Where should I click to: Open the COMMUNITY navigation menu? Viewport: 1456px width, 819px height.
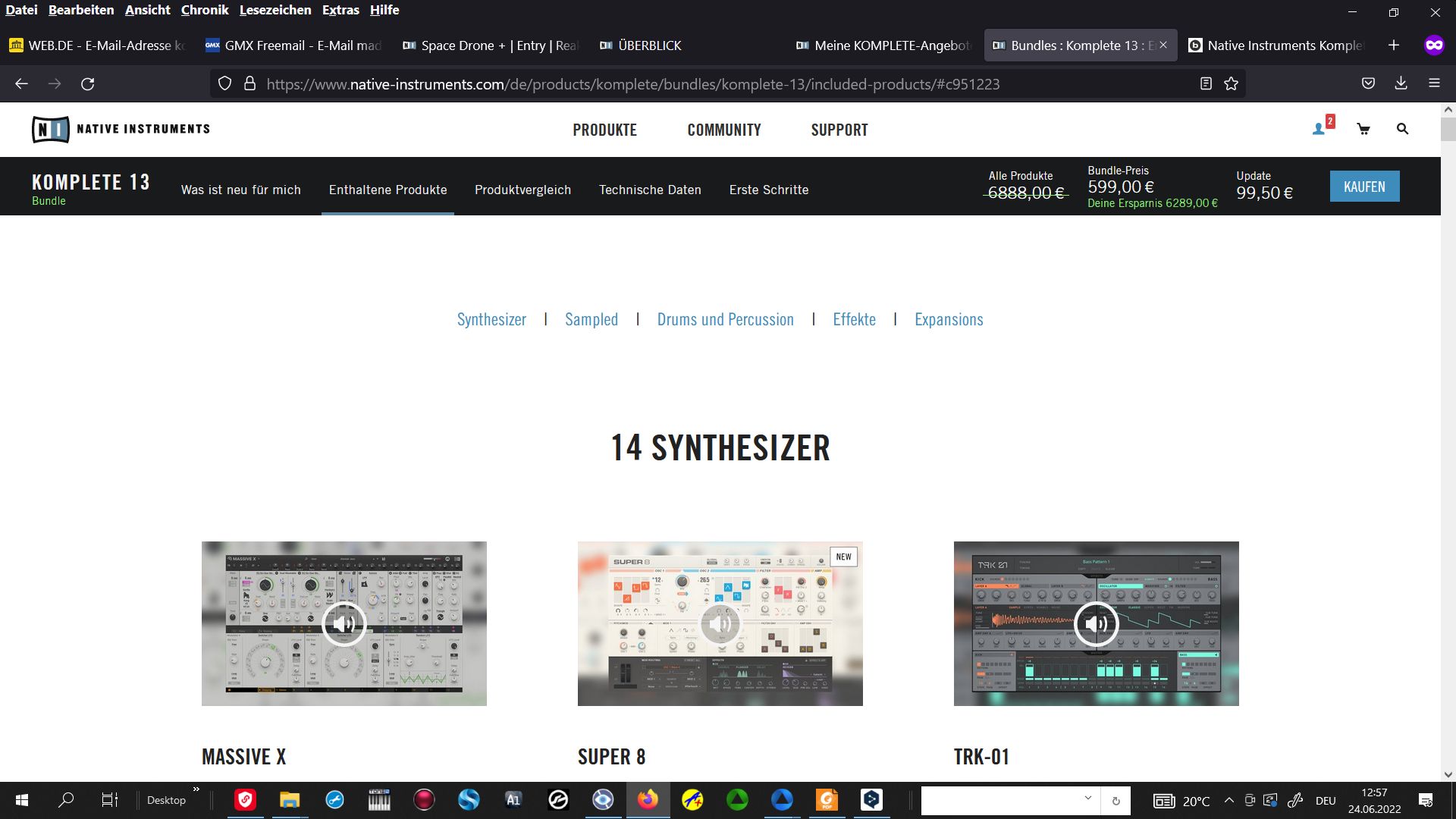coord(724,130)
